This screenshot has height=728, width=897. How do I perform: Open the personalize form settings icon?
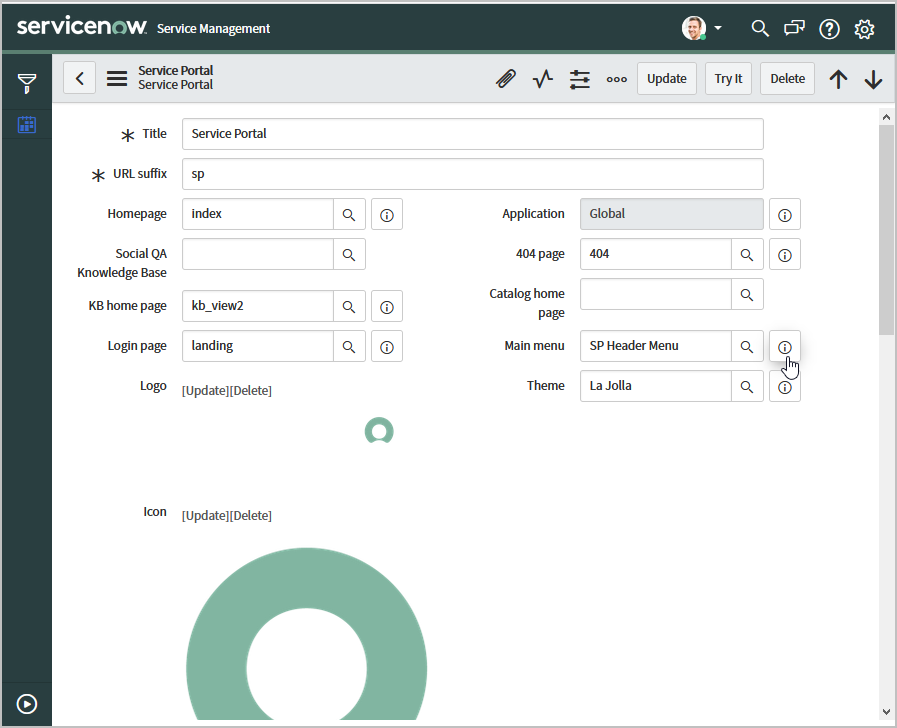coord(579,79)
